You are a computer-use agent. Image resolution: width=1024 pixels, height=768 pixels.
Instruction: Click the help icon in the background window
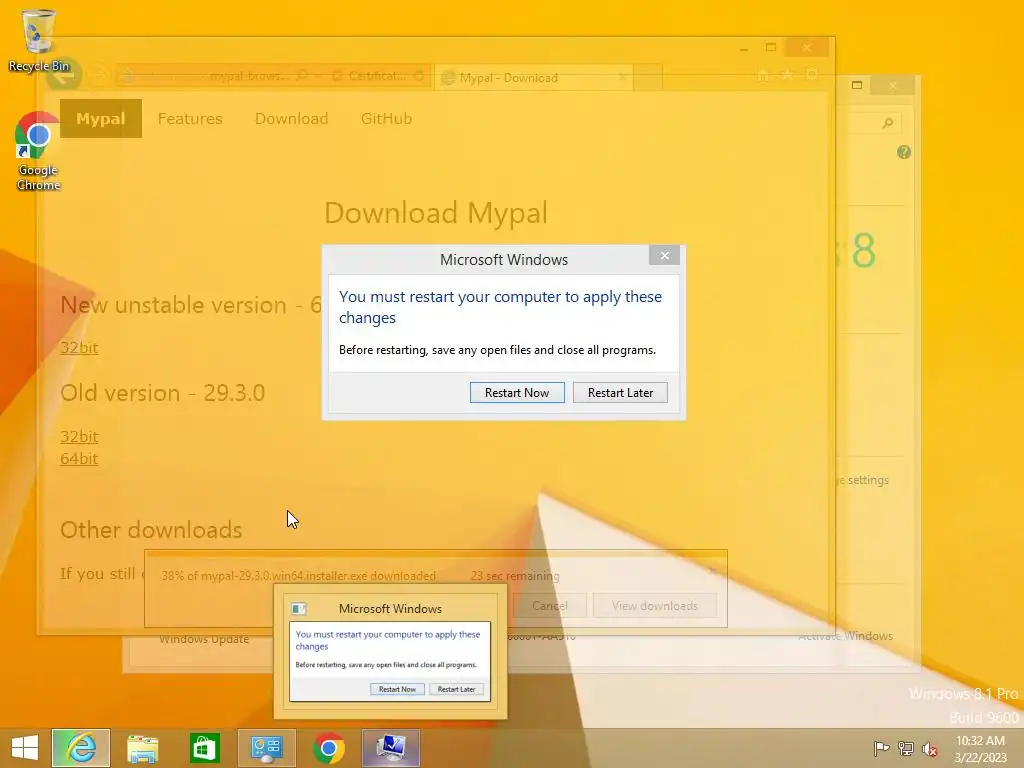click(904, 152)
